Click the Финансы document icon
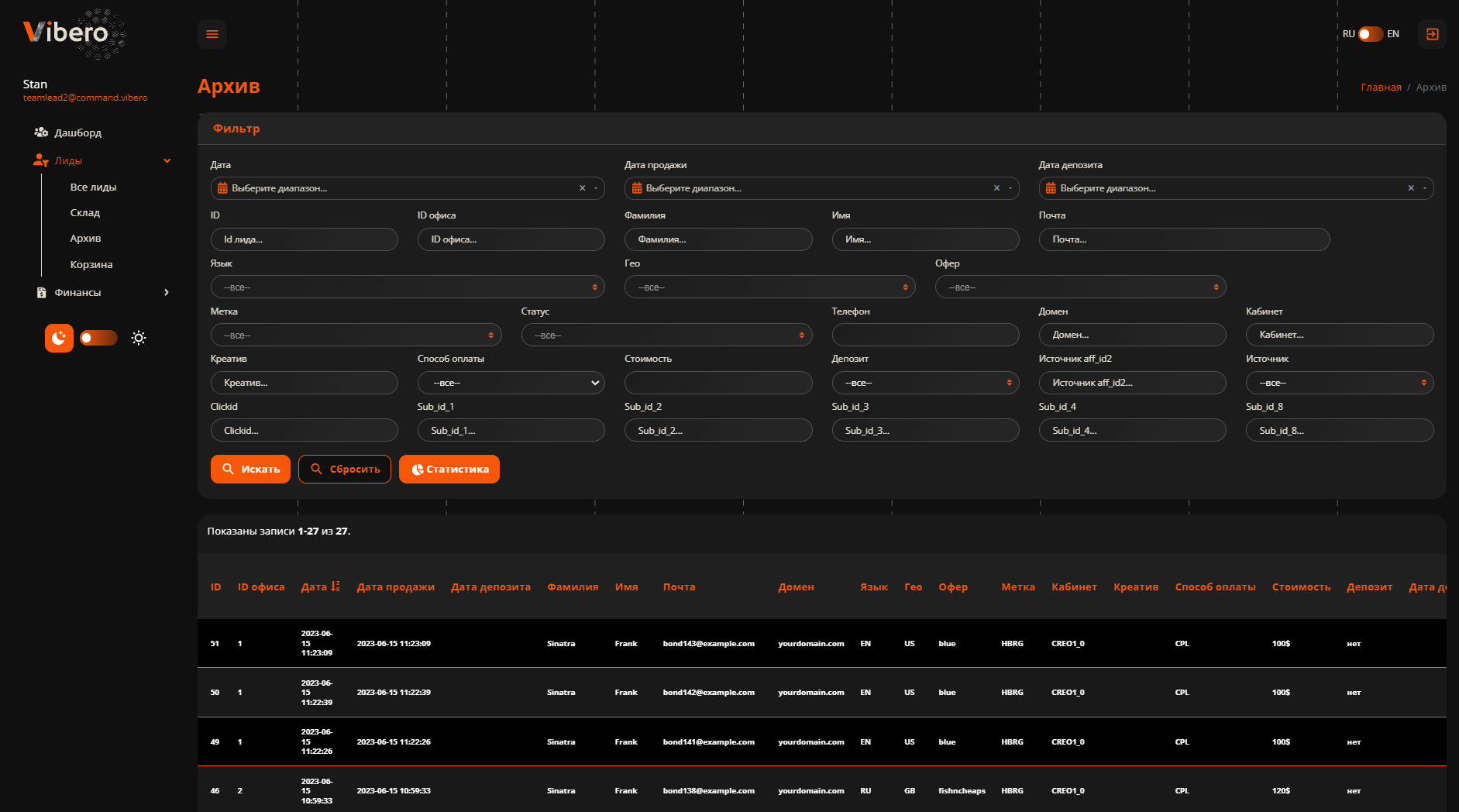Image resolution: width=1459 pixels, height=812 pixels. [x=41, y=292]
